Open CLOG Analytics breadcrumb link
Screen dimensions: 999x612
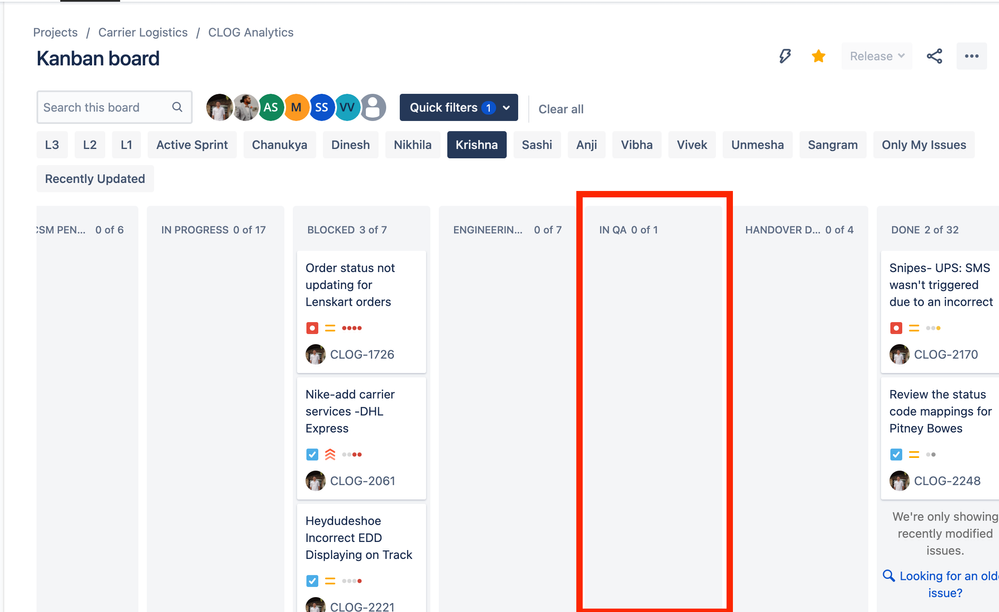[x=250, y=32]
